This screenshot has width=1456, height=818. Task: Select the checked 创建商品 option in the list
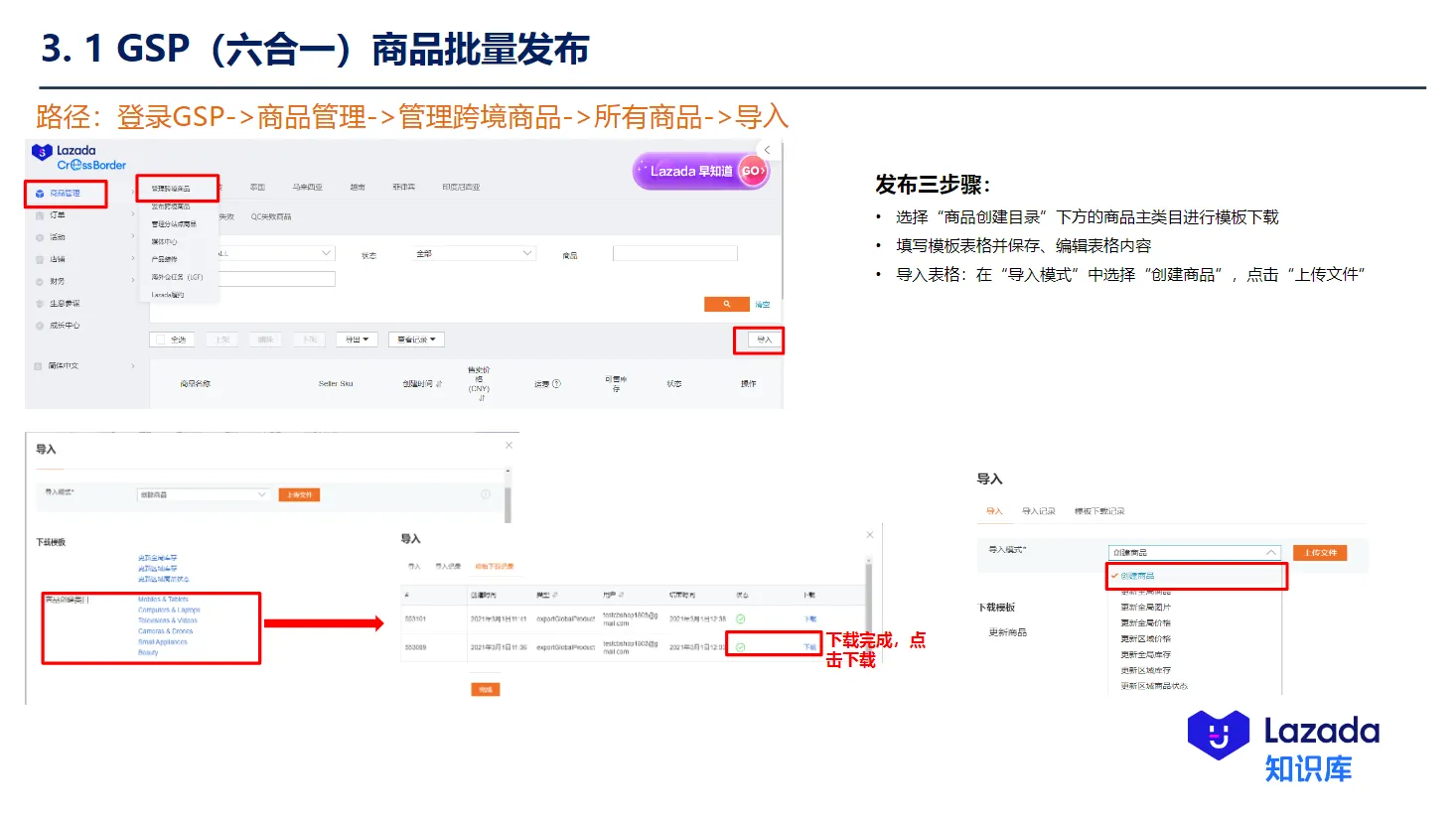click(x=1138, y=576)
